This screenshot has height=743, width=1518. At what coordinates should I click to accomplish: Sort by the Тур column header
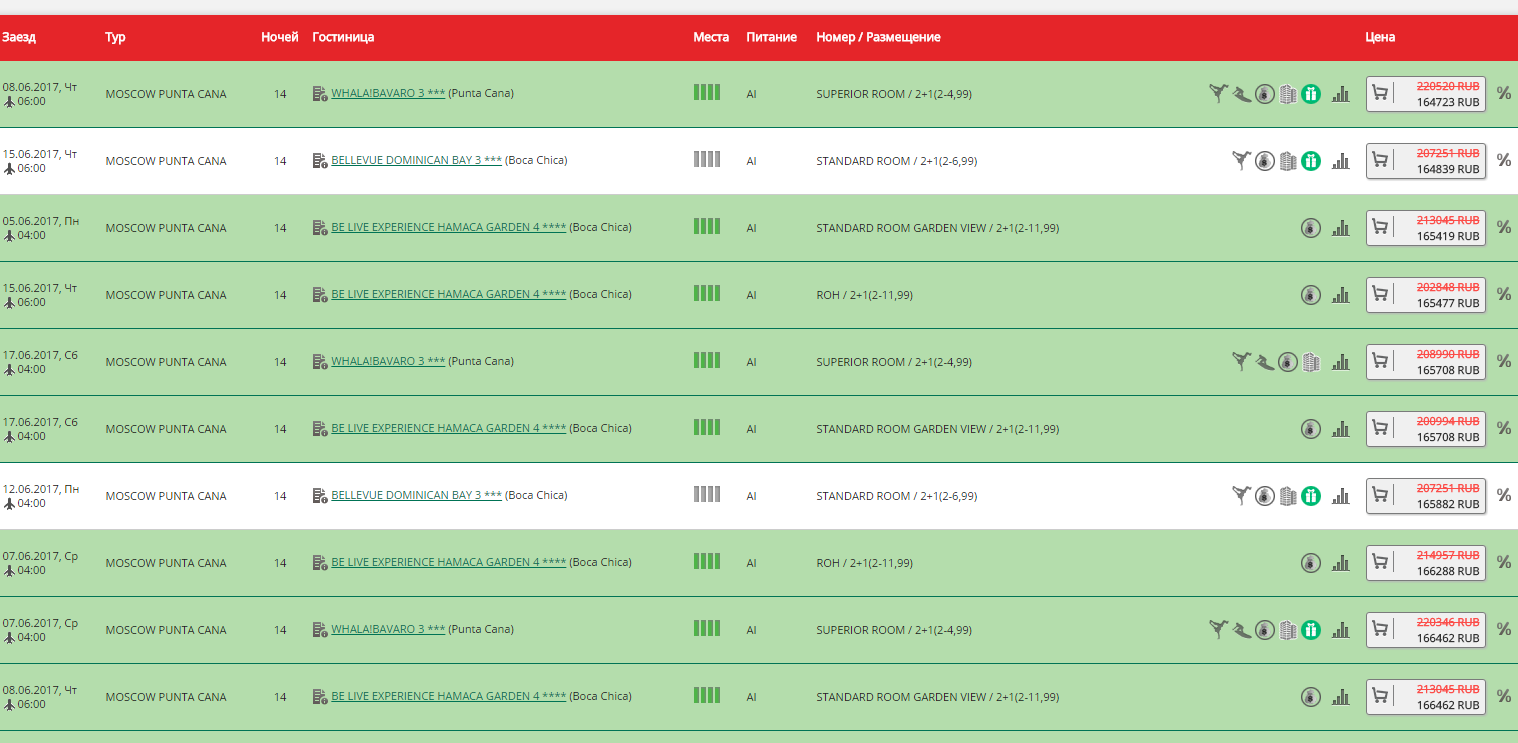[115, 37]
